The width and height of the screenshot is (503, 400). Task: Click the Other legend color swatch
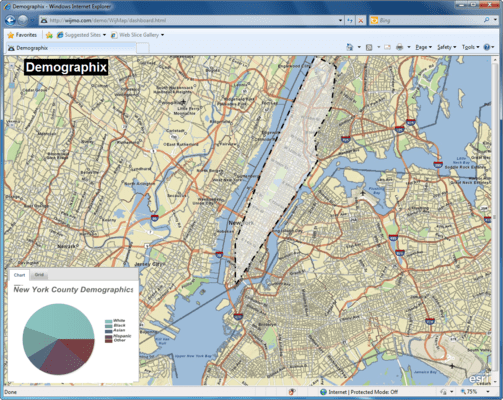tap(109, 341)
